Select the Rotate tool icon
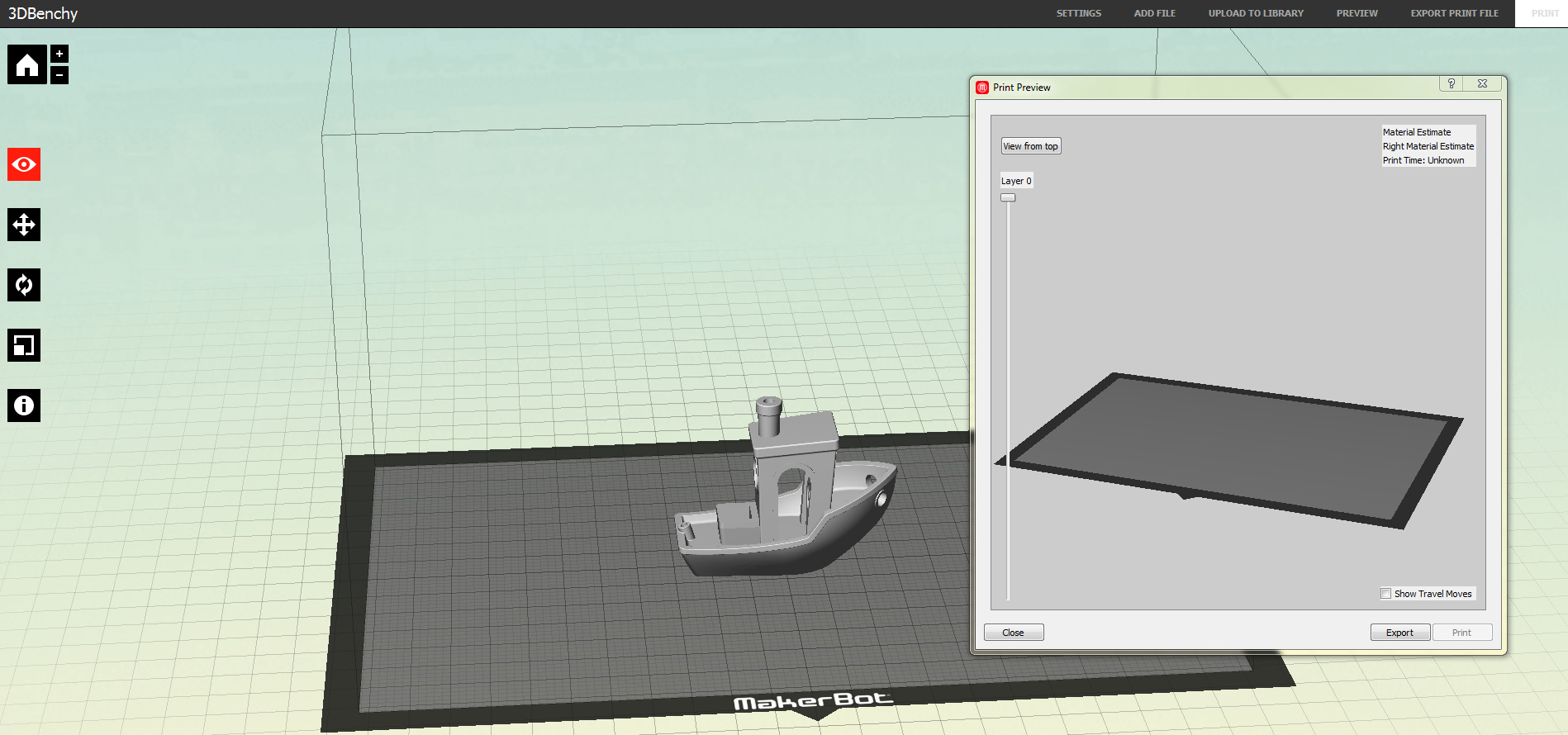This screenshot has width=1568, height=735. pos(24,285)
